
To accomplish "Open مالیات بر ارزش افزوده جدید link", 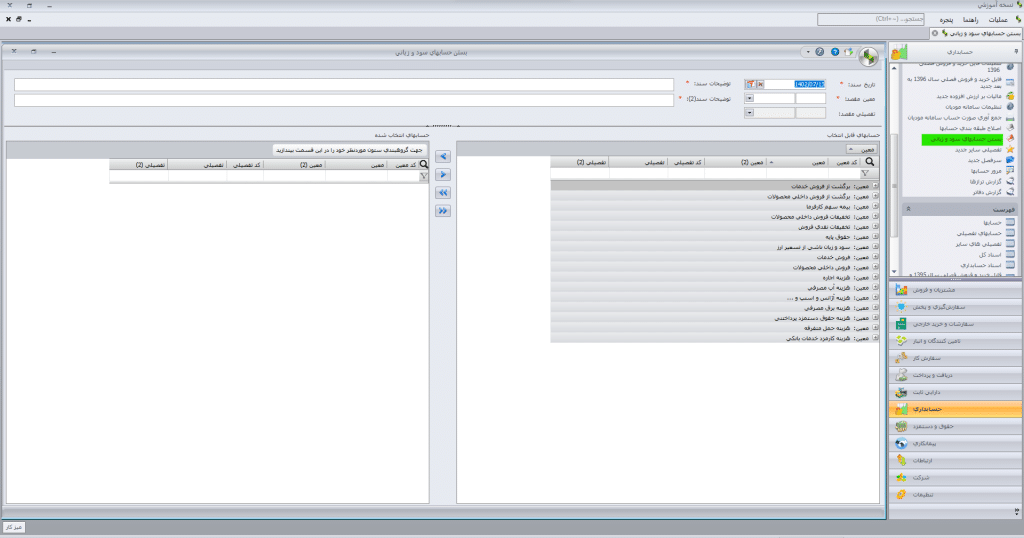I will pos(968,96).
